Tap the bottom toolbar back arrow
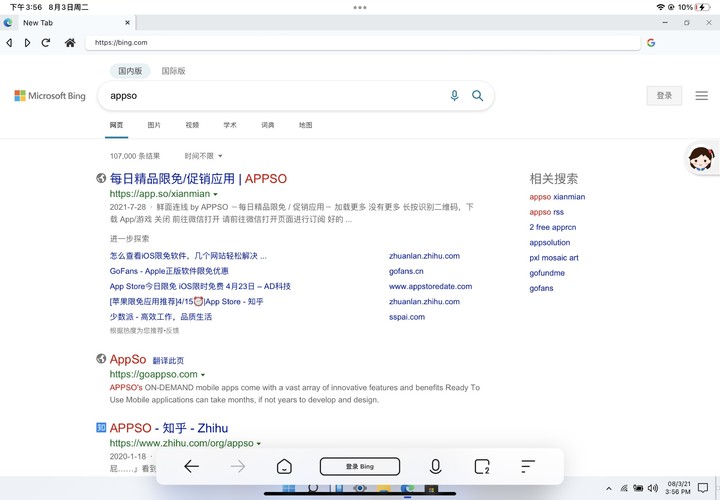Image resolution: width=720 pixels, height=500 pixels. tap(191, 466)
